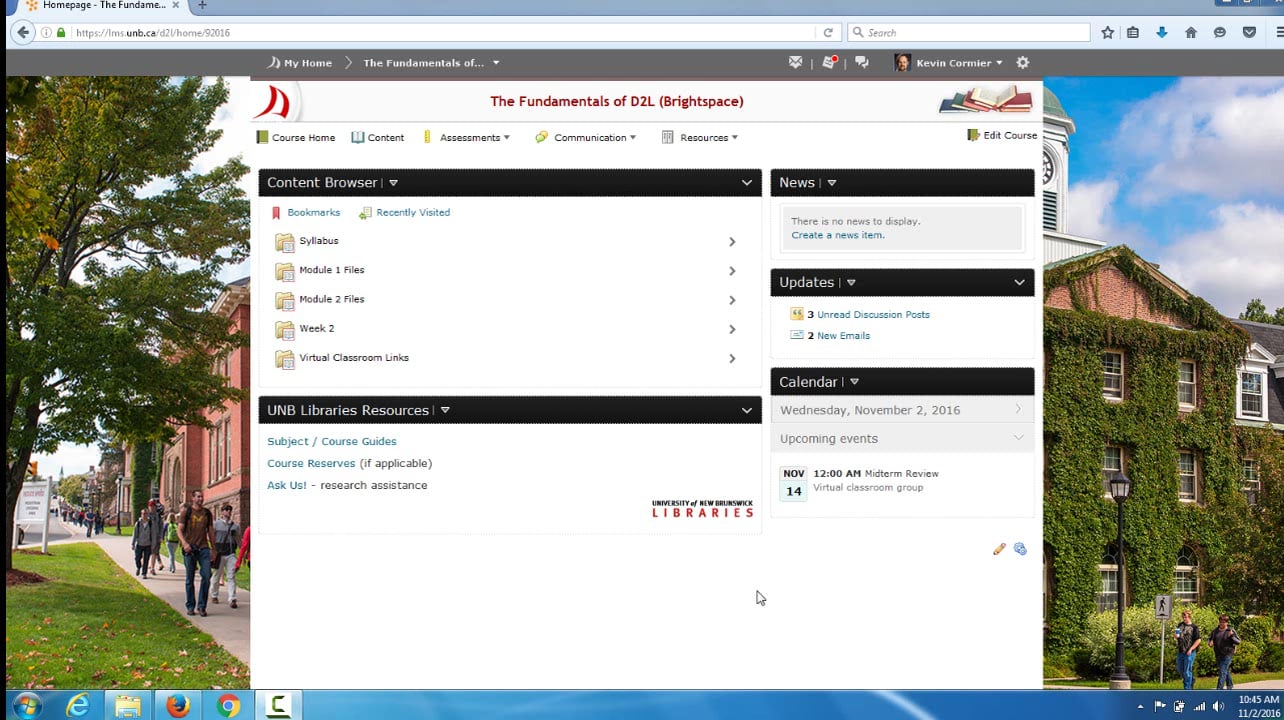Click the browser Back arrow button

(24, 32)
